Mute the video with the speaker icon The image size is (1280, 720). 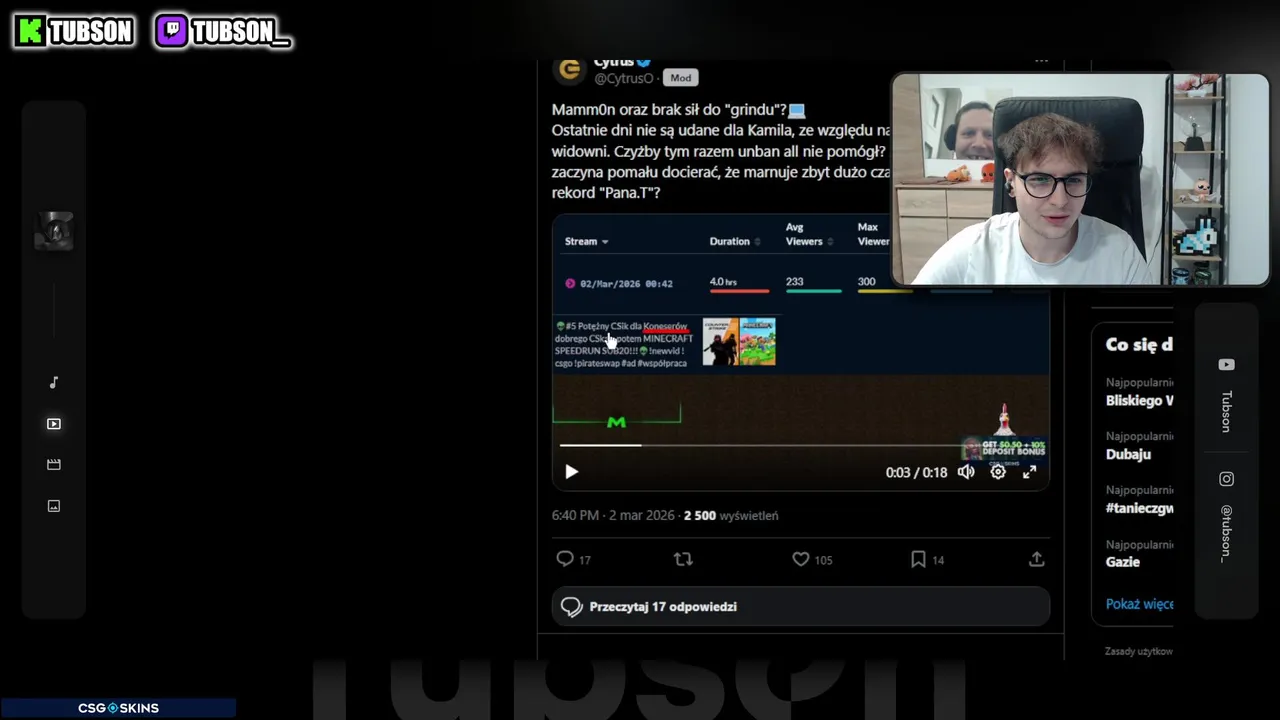(x=966, y=472)
